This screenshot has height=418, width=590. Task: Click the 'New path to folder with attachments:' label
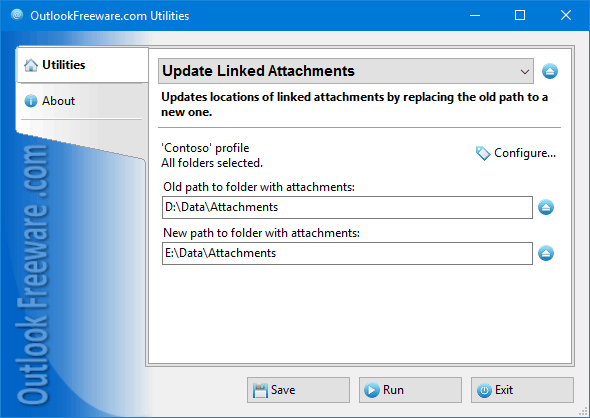[x=262, y=233]
